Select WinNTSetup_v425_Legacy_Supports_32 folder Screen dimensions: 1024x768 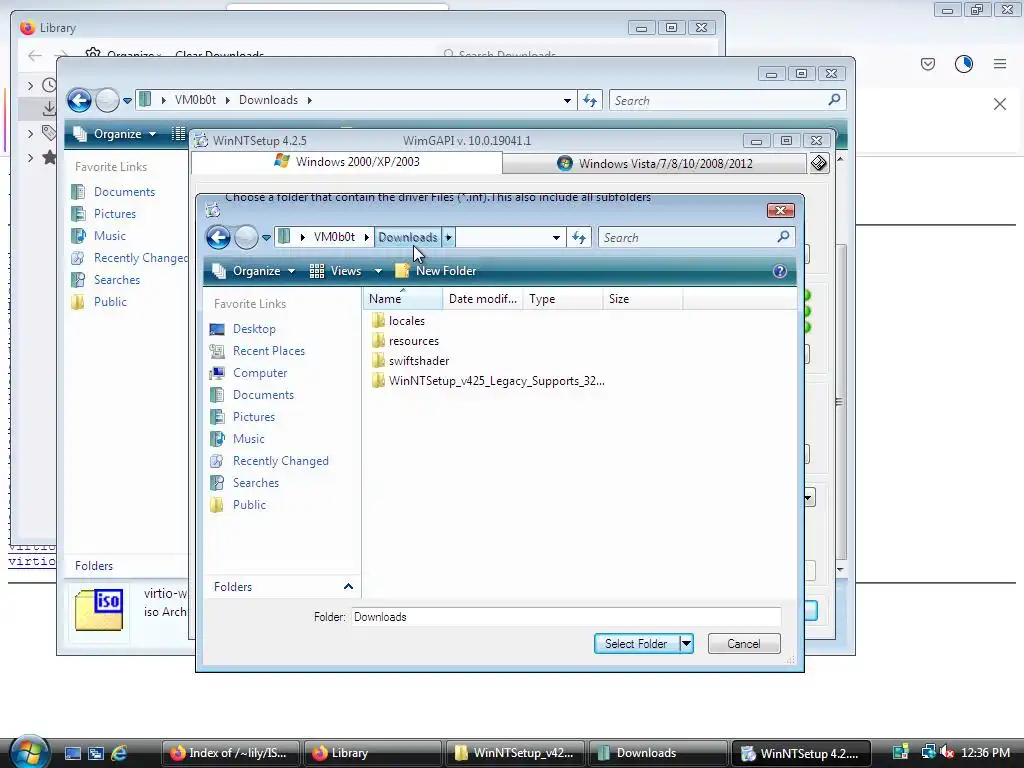tap(488, 381)
